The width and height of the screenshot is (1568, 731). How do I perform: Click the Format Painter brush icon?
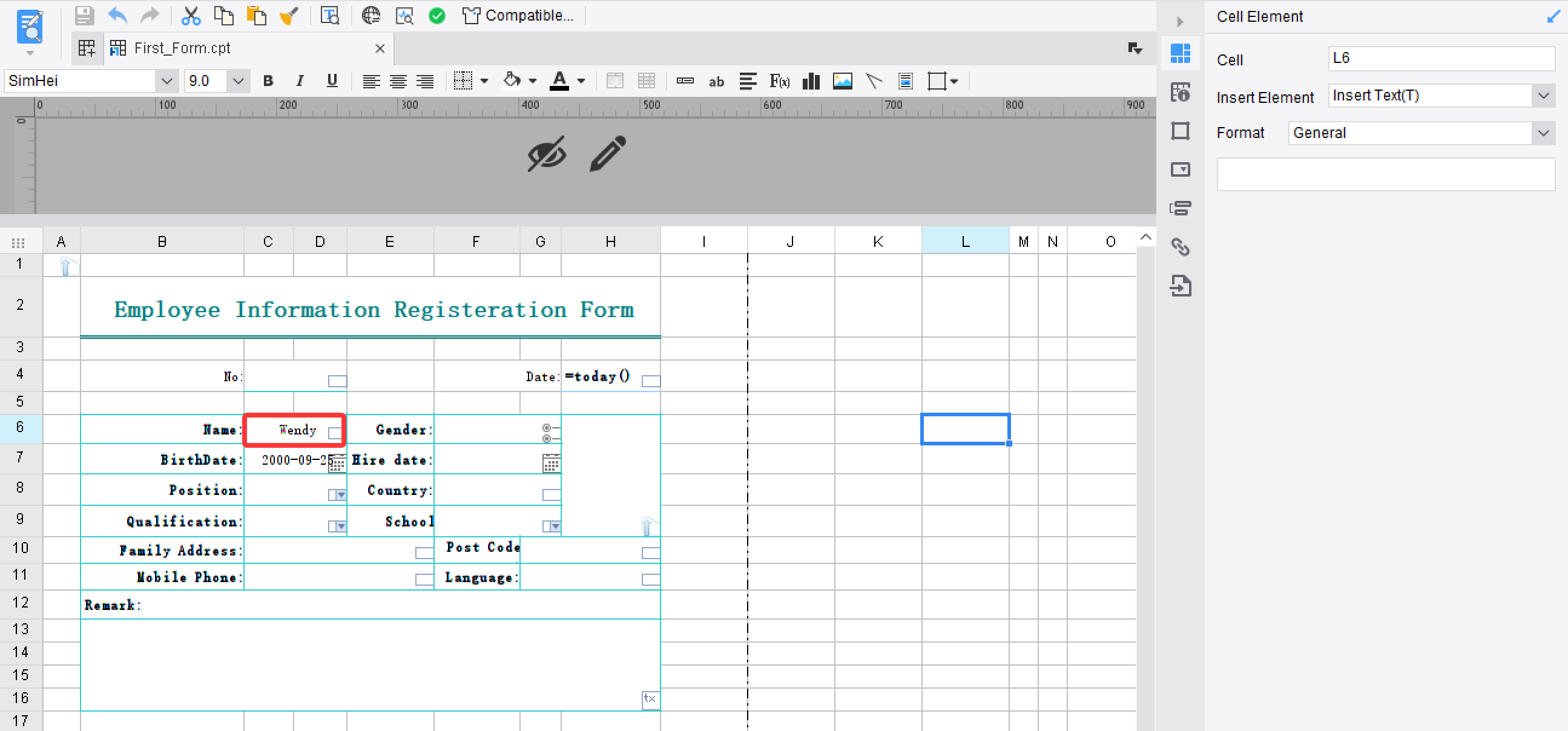(x=289, y=16)
